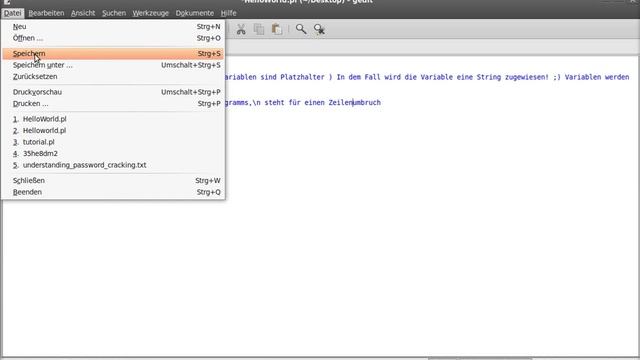The height and width of the screenshot is (360, 640).
Task: Click the Find and Replace icon
Action: [x=319, y=29]
